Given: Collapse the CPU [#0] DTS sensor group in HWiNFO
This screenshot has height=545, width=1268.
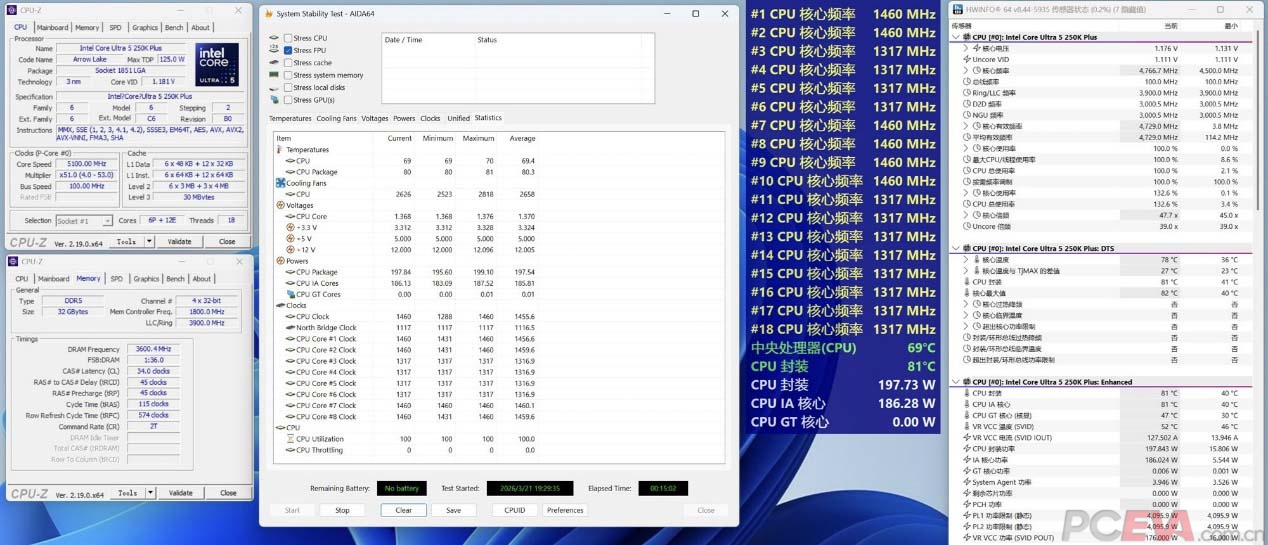Looking at the screenshot, I should 957,249.
